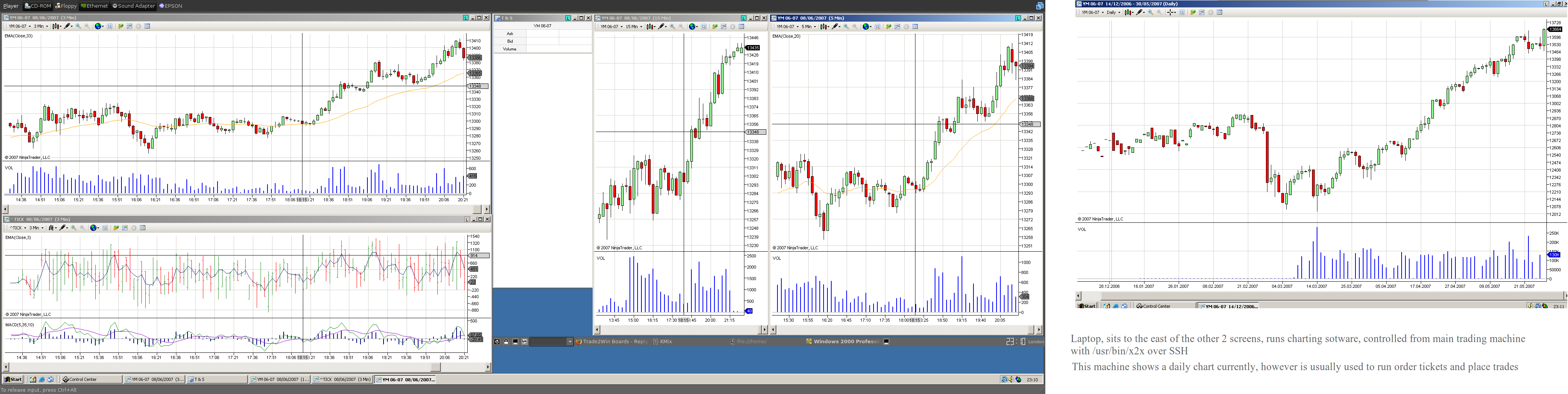Click zoom frame icon in TICK chart toolbar
Image resolution: width=1568 pixels, height=394 pixels.
[105, 228]
